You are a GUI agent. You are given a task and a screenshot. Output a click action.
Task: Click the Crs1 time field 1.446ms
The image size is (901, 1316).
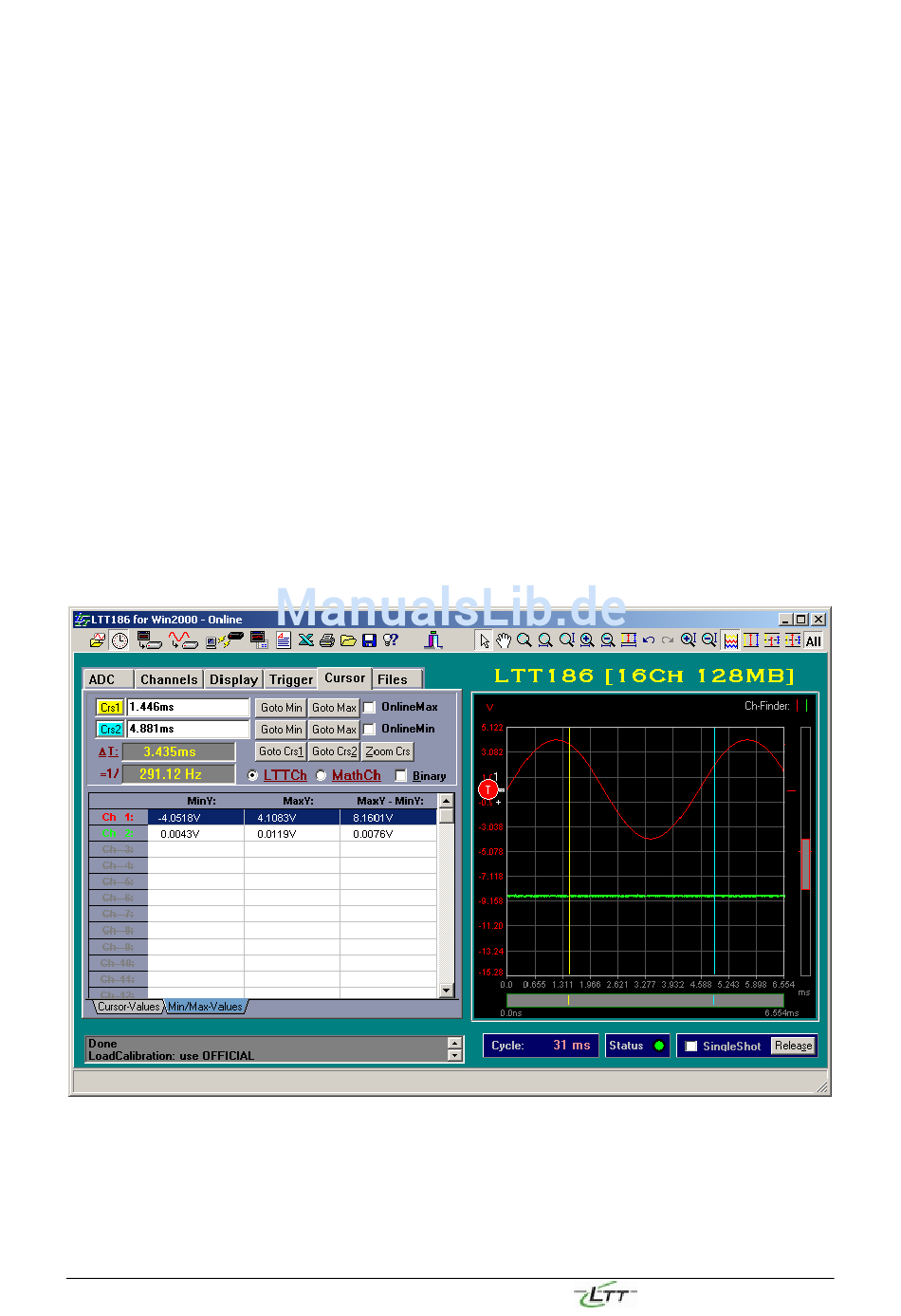pos(188,708)
